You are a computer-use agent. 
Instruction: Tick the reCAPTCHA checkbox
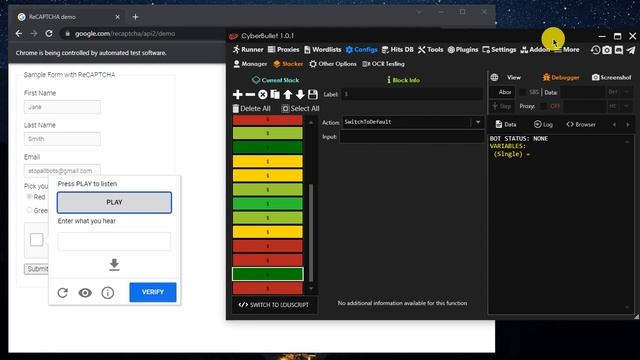click(x=37, y=240)
